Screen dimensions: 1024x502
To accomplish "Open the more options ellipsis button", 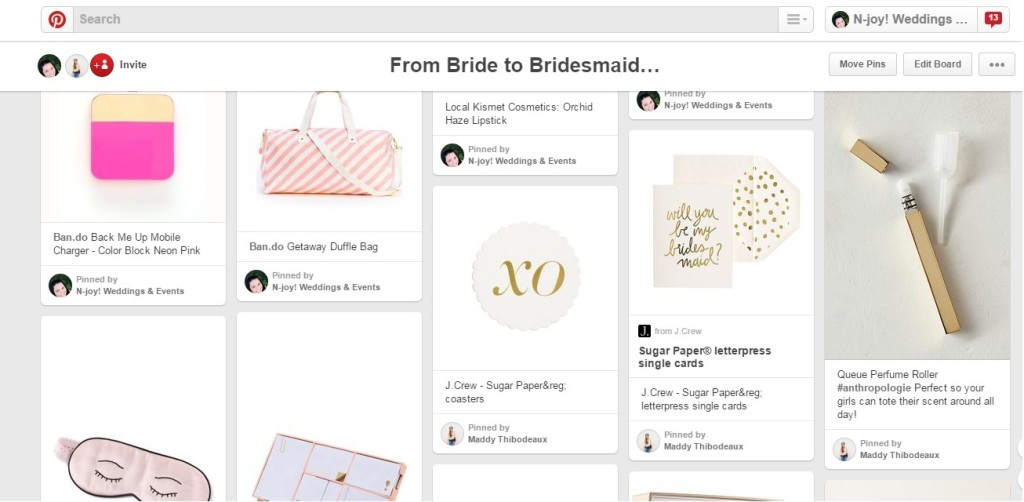I will (997, 65).
